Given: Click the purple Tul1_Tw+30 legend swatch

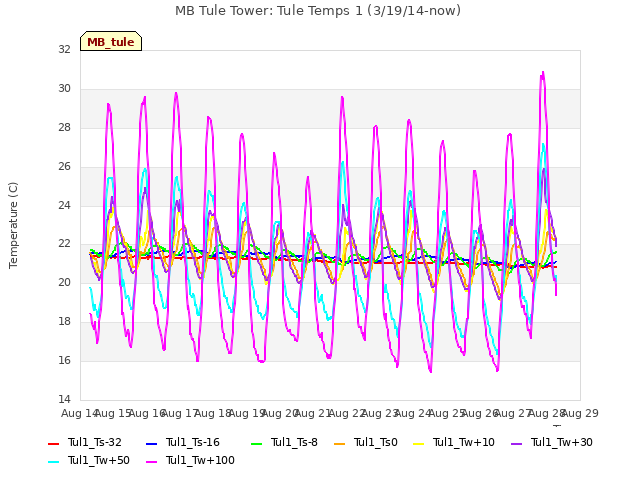Looking at the screenshot, I should click(x=516, y=443).
